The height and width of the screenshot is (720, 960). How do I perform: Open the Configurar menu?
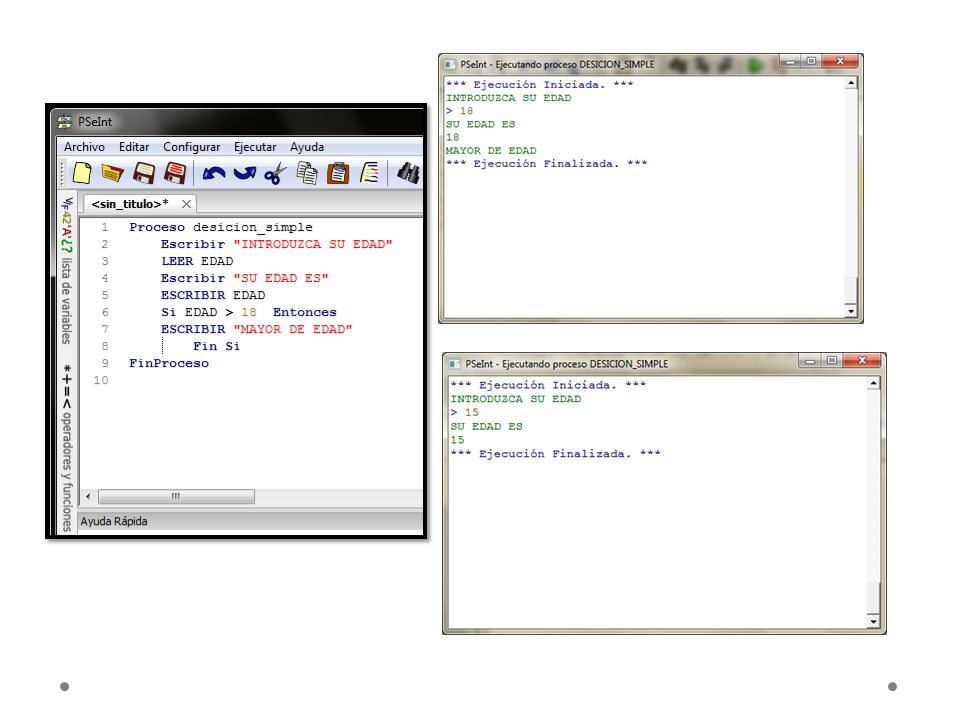[x=192, y=147]
